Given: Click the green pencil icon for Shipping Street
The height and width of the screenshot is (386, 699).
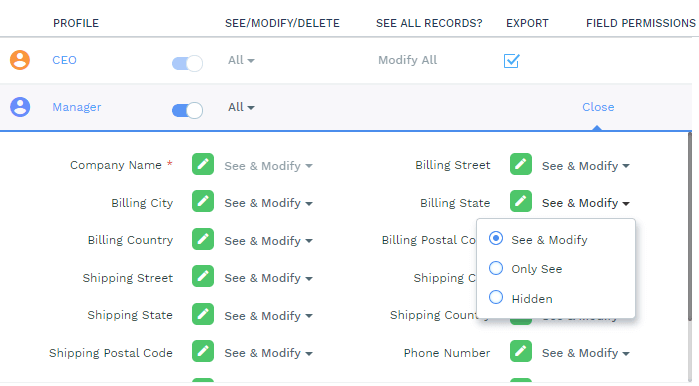Looking at the screenshot, I should pyautogui.click(x=203, y=276).
